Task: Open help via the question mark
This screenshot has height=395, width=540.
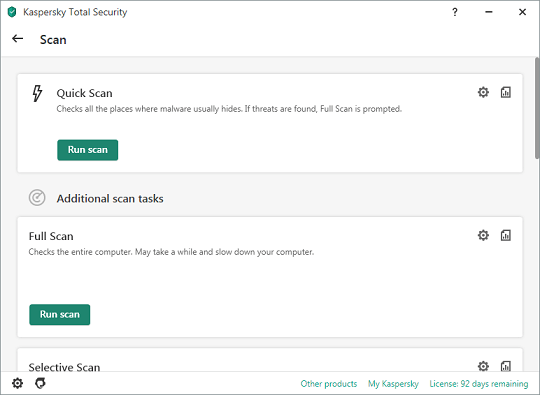Action: pos(455,12)
